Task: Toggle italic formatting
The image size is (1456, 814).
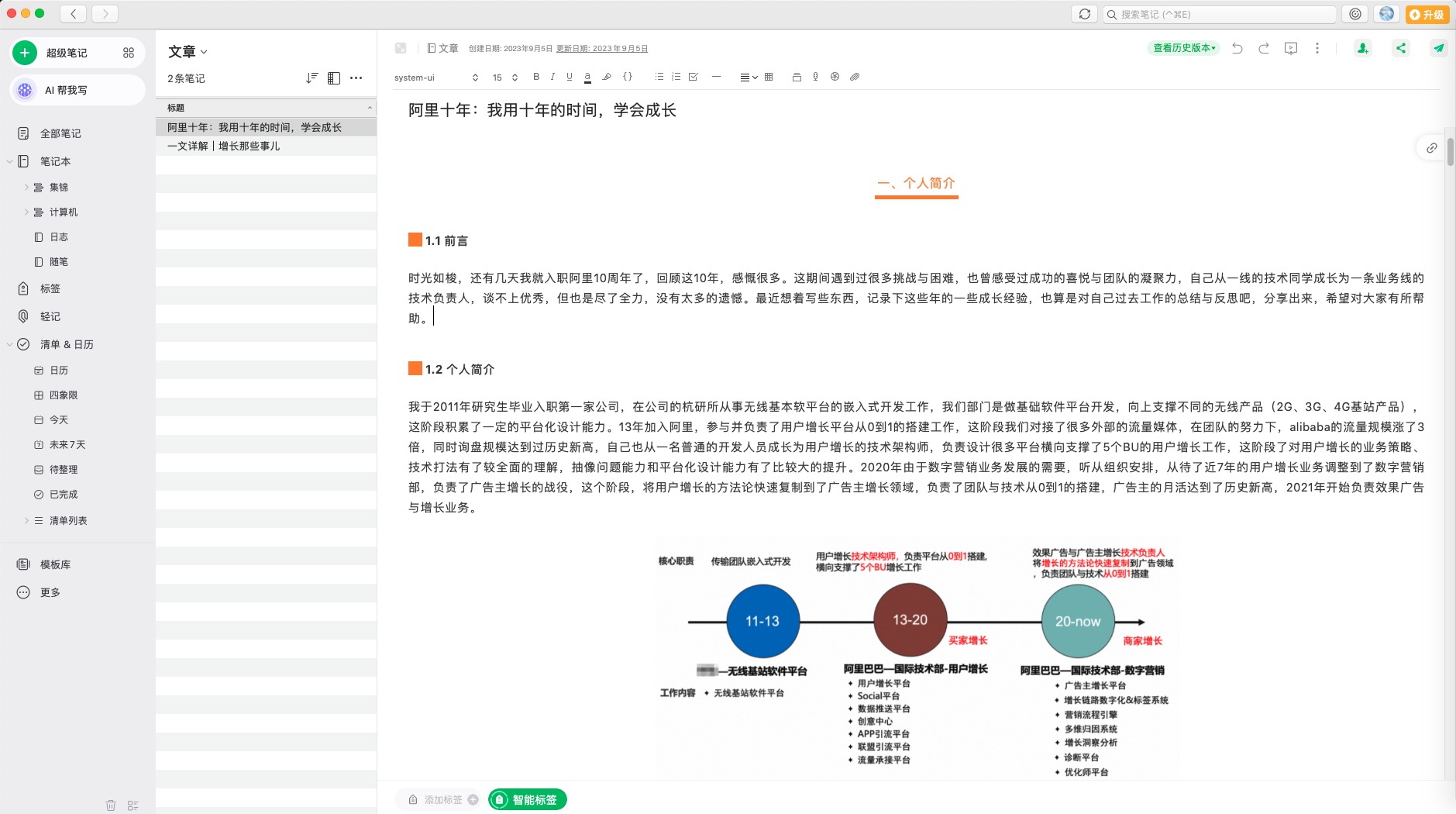Action: (x=552, y=77)
